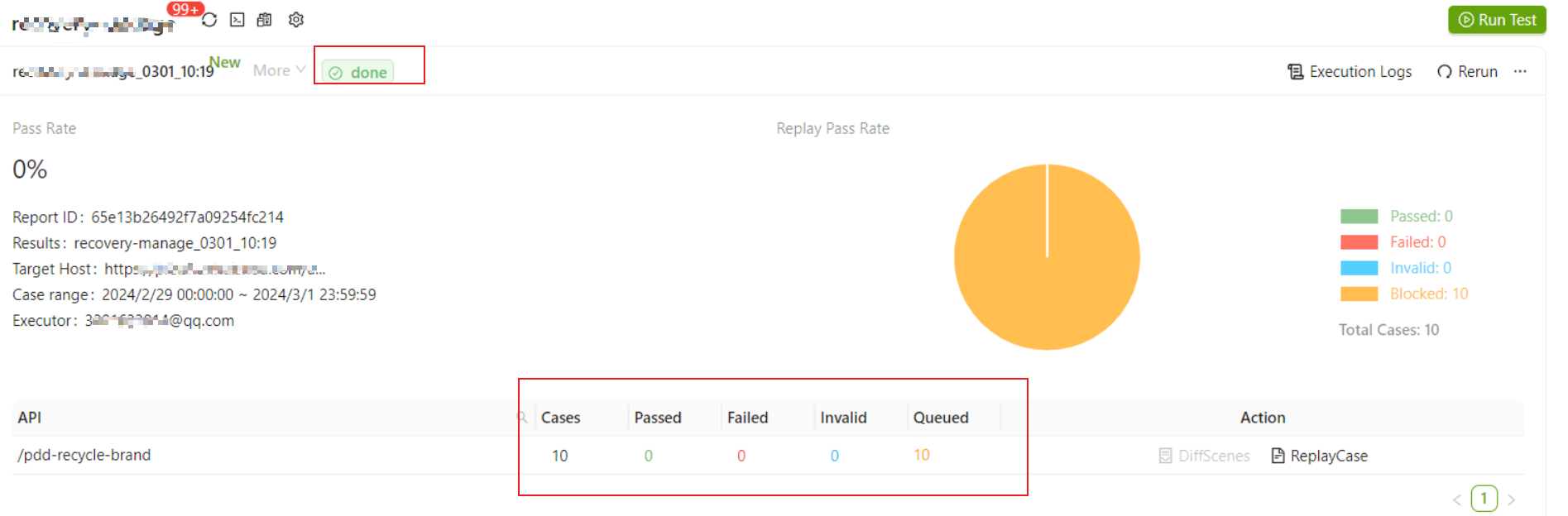The image size is (1568, 516).
Task: Select page 1 in pagination
Action: click(x=1484, y=499)
